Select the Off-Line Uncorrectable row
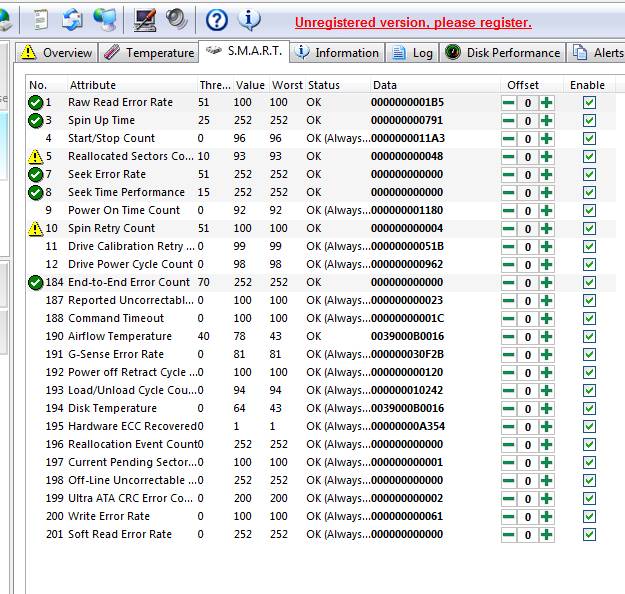 point(321,480)
